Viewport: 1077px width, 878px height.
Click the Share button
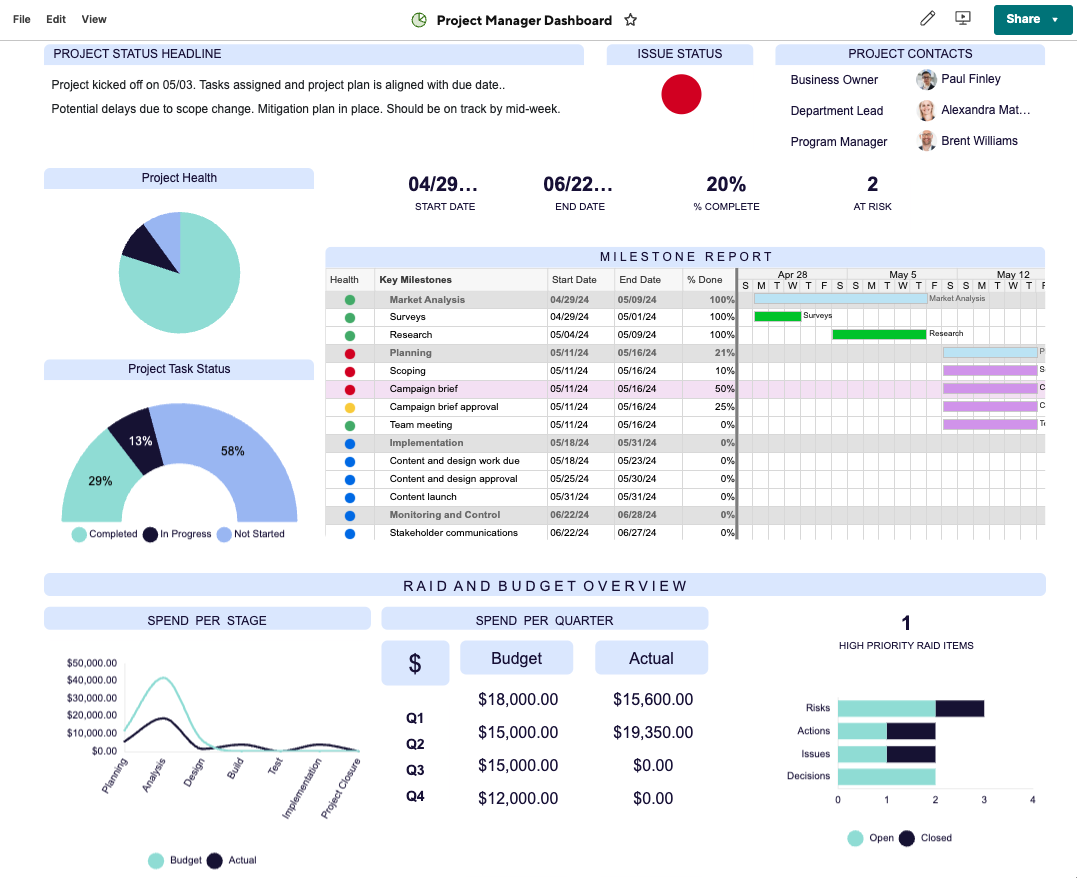coord(1022,19)
